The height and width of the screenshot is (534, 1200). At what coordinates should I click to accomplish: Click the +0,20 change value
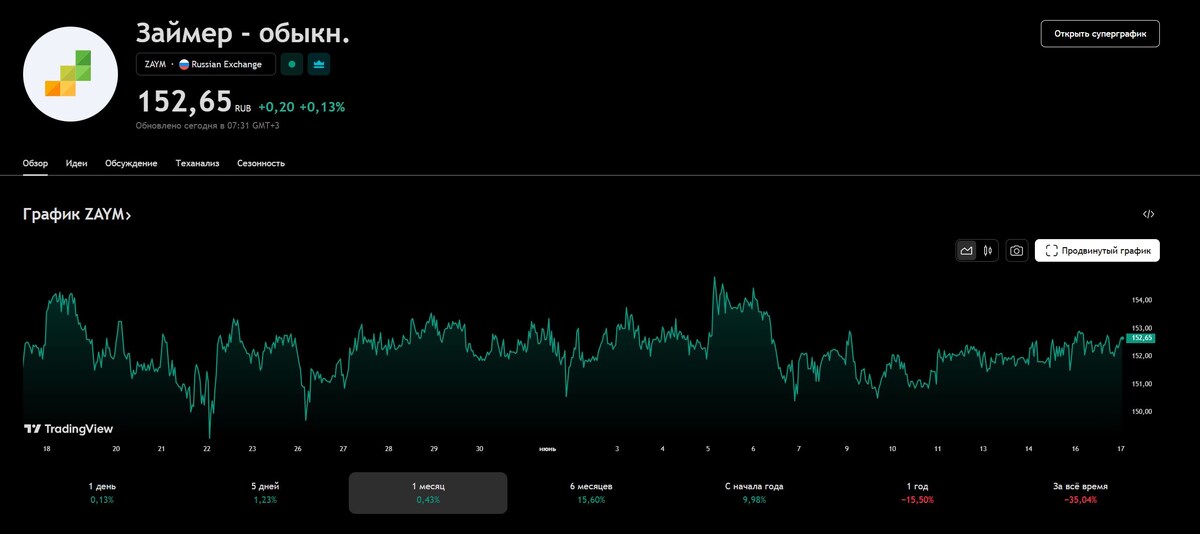click(276, 107)
